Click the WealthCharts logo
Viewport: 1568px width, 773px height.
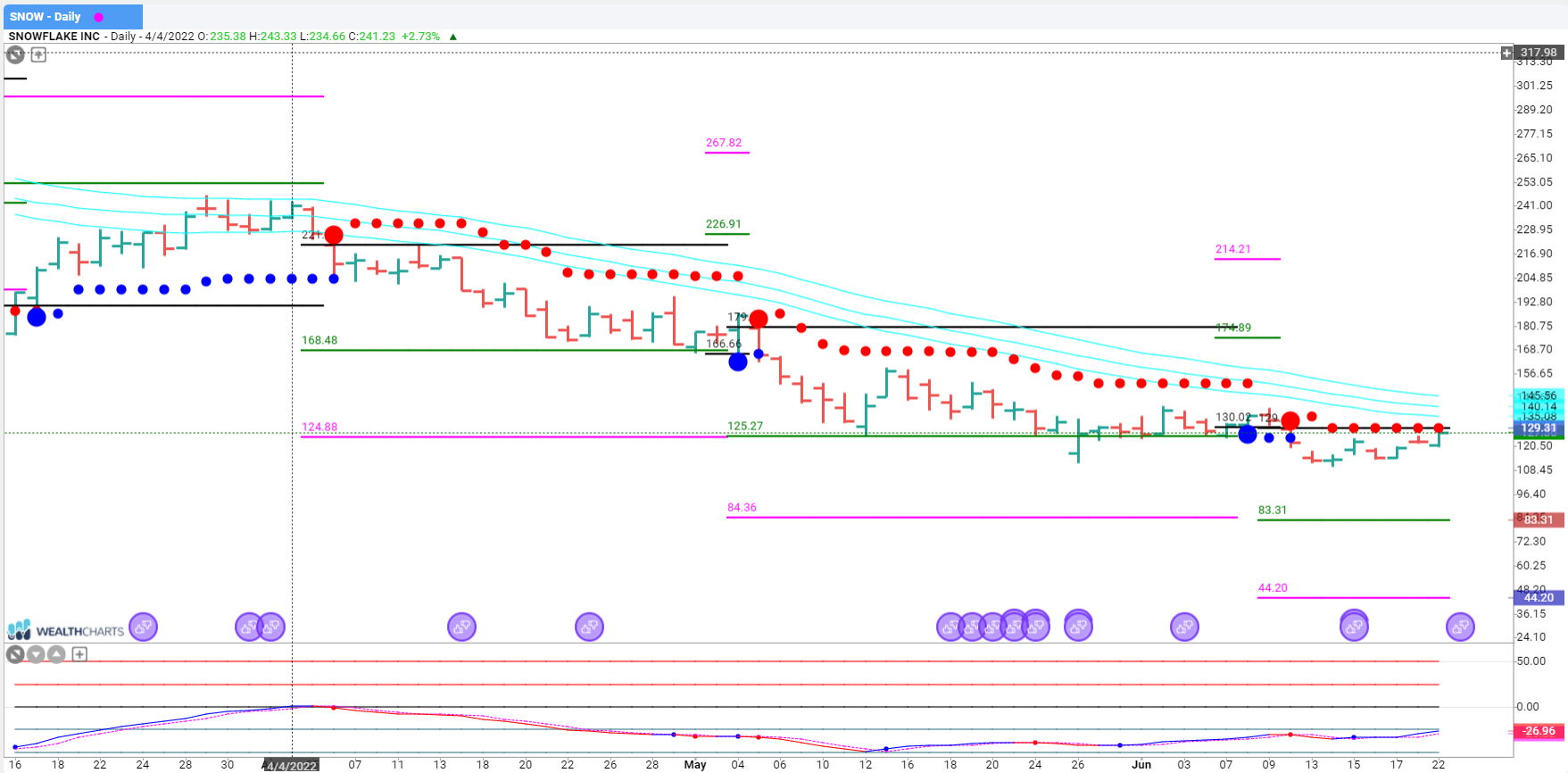[66, 630]
